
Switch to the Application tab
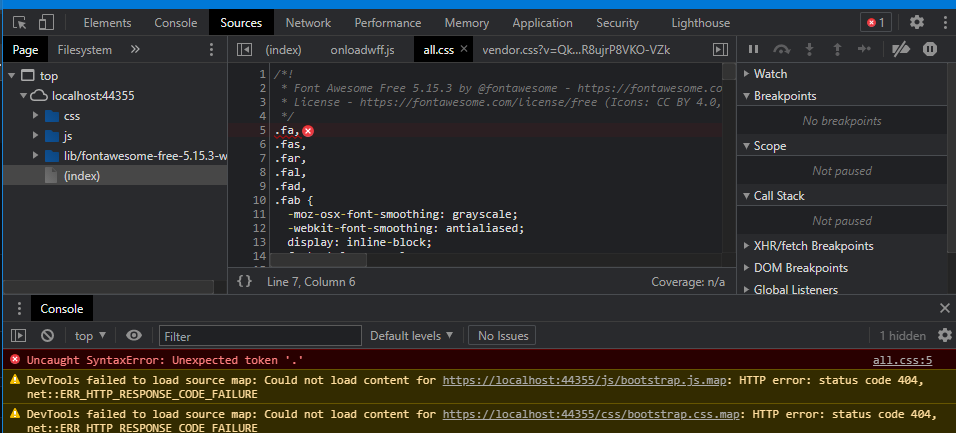542,23
